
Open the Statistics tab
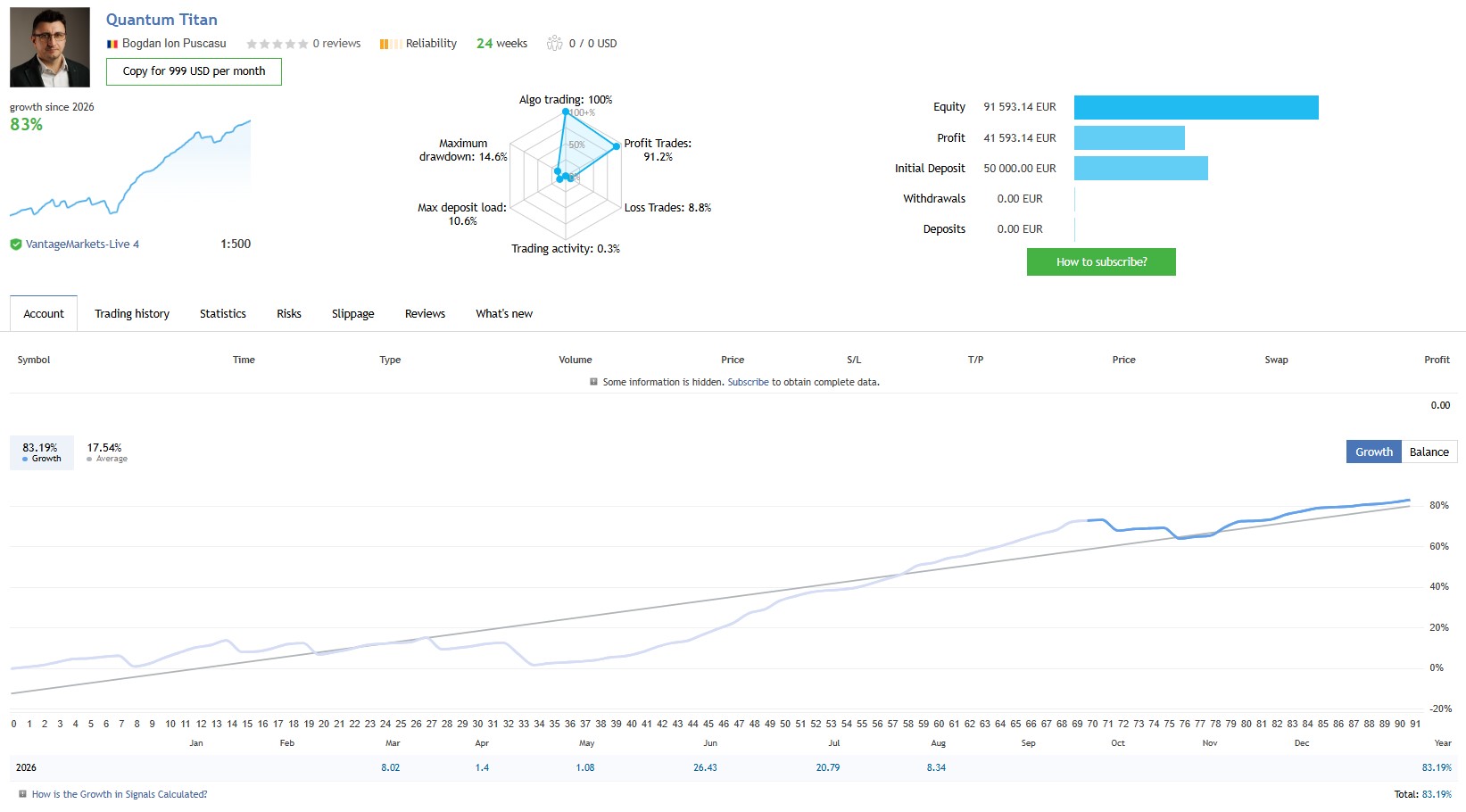(223, 314)
